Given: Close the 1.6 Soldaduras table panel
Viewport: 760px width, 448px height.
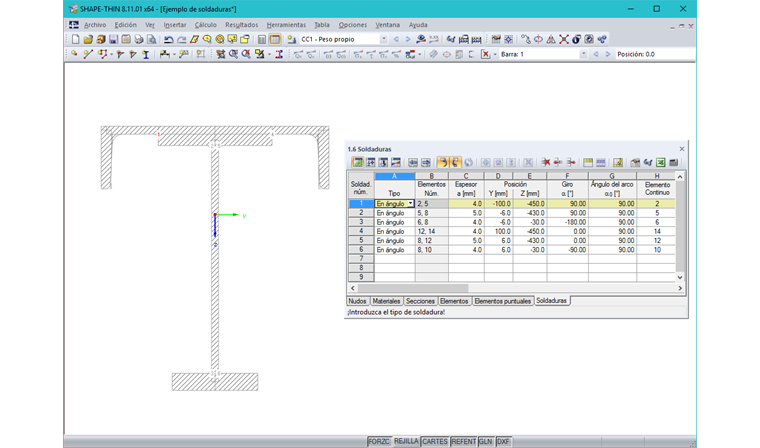Looking at the screenshot, I should click(681, 149).
